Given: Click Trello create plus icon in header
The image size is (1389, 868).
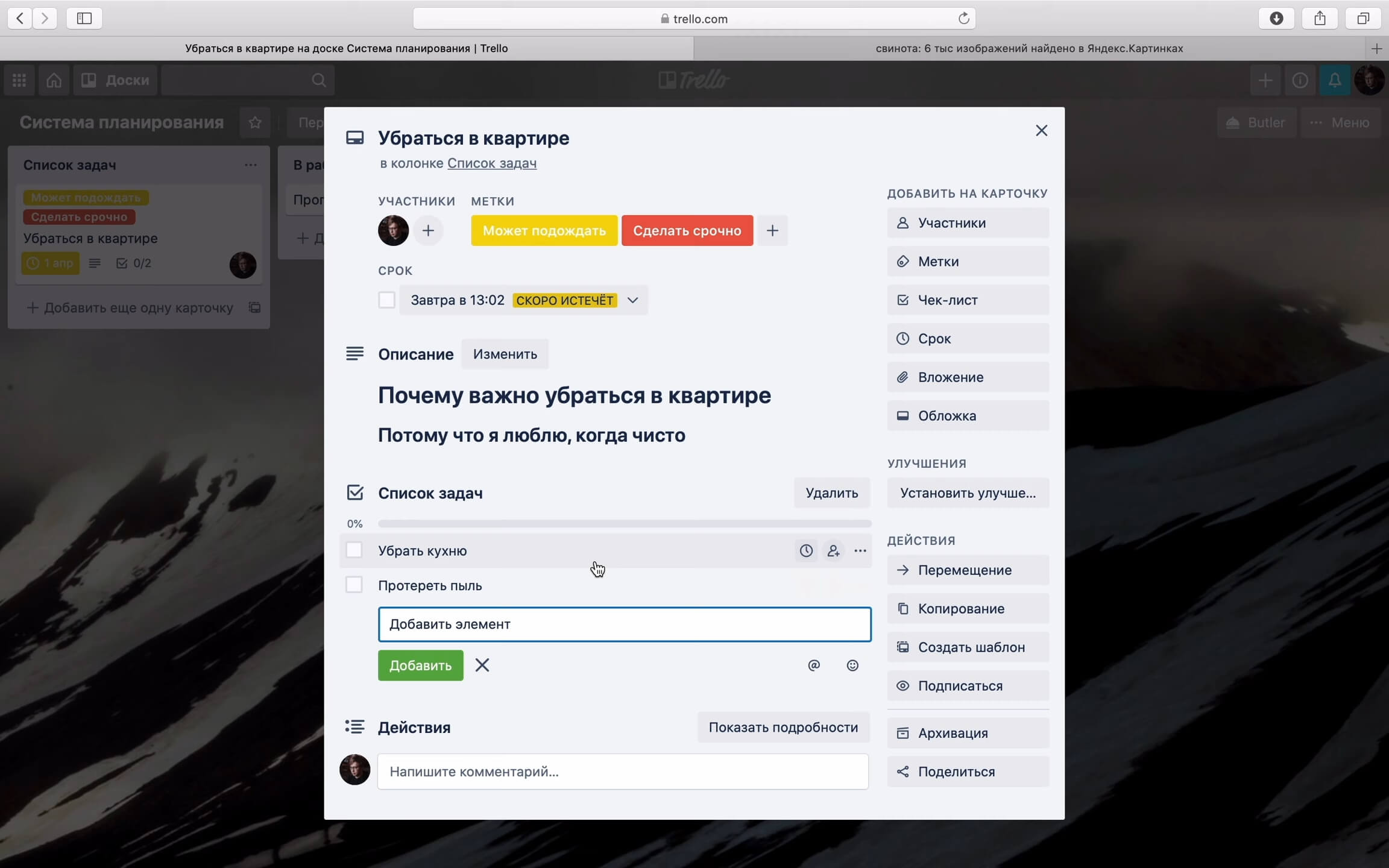Looking at the screenshot, I should click(1265, 80).
